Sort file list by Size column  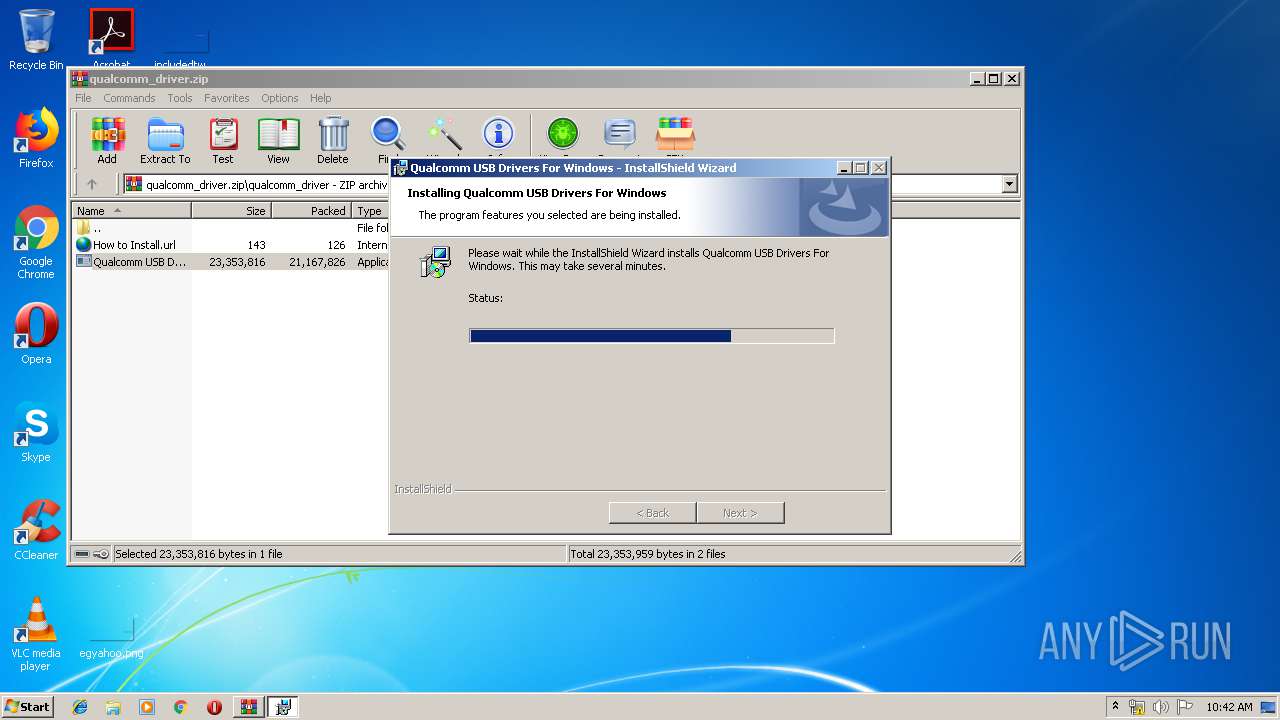click(x=231, y=211)
